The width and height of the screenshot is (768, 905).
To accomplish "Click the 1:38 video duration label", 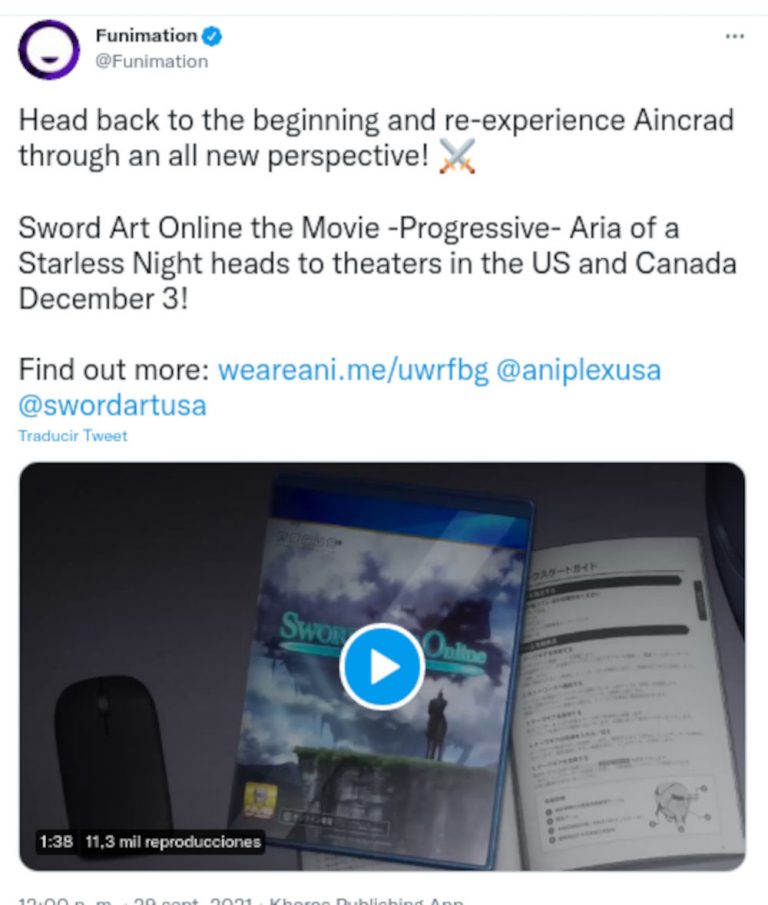I will pyautogui.click(x=56, y=842).
